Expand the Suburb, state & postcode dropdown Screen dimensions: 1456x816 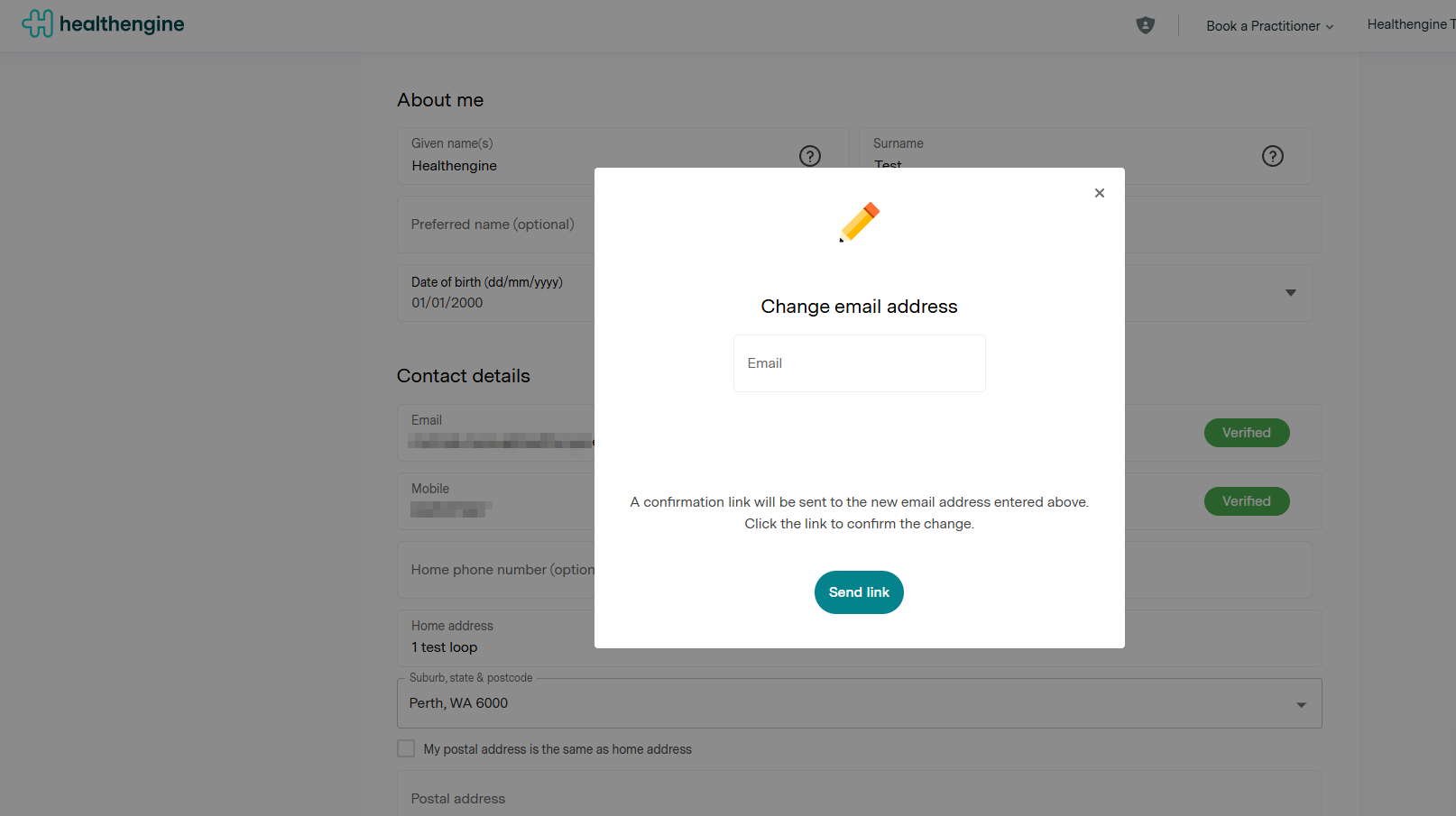[1300, 704]
